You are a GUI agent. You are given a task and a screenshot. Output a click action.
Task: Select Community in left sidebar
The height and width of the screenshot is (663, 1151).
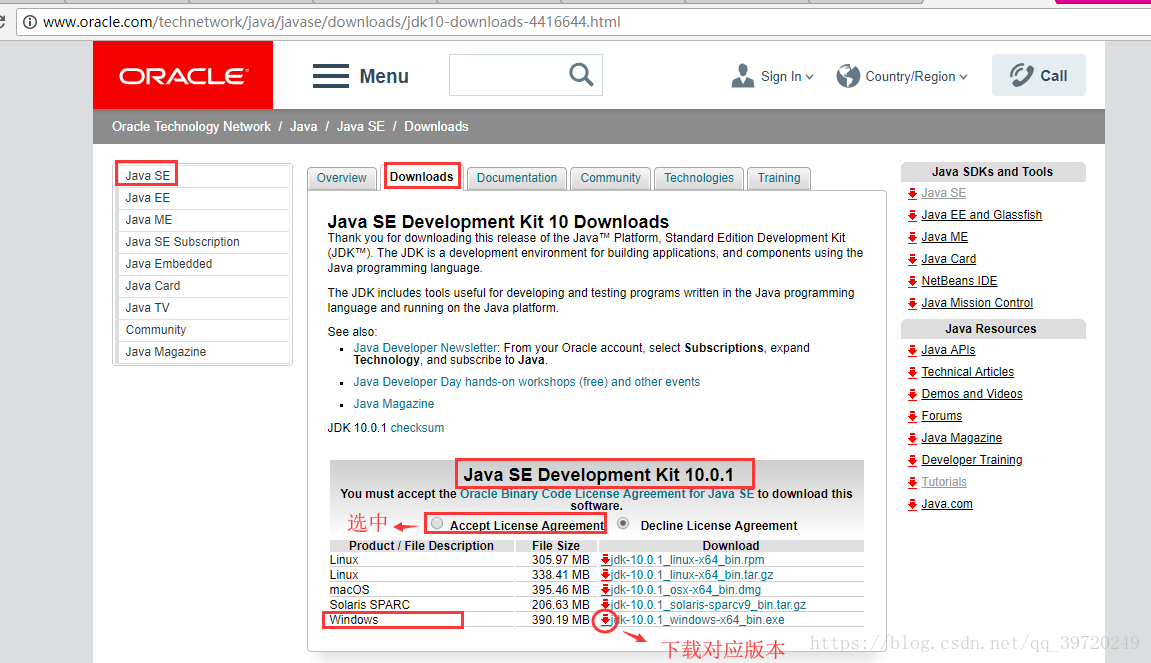[203, 330]
